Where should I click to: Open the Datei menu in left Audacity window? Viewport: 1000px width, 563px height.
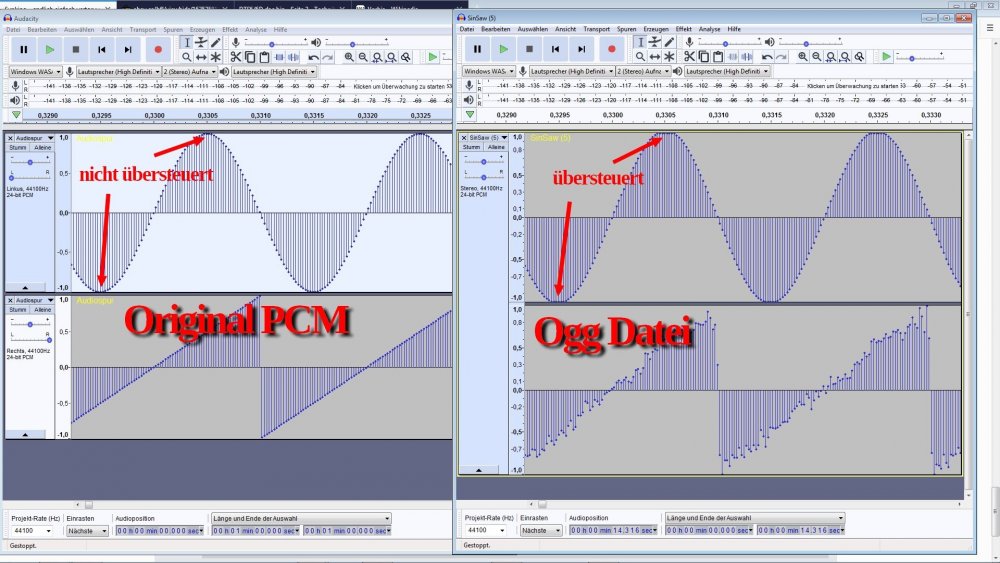pos(13,30)
